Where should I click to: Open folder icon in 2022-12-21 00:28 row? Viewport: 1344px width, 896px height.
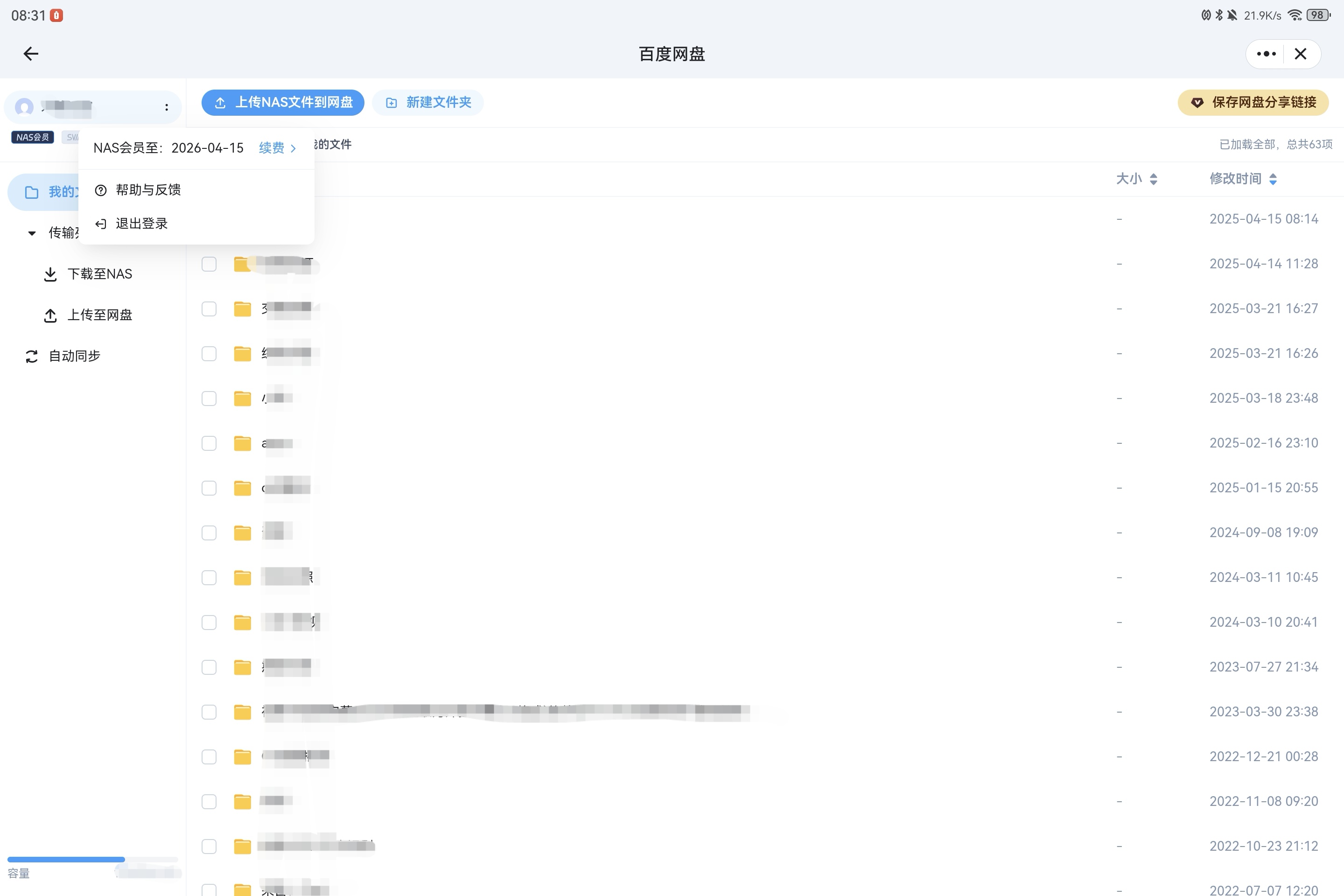pos(242,757)
